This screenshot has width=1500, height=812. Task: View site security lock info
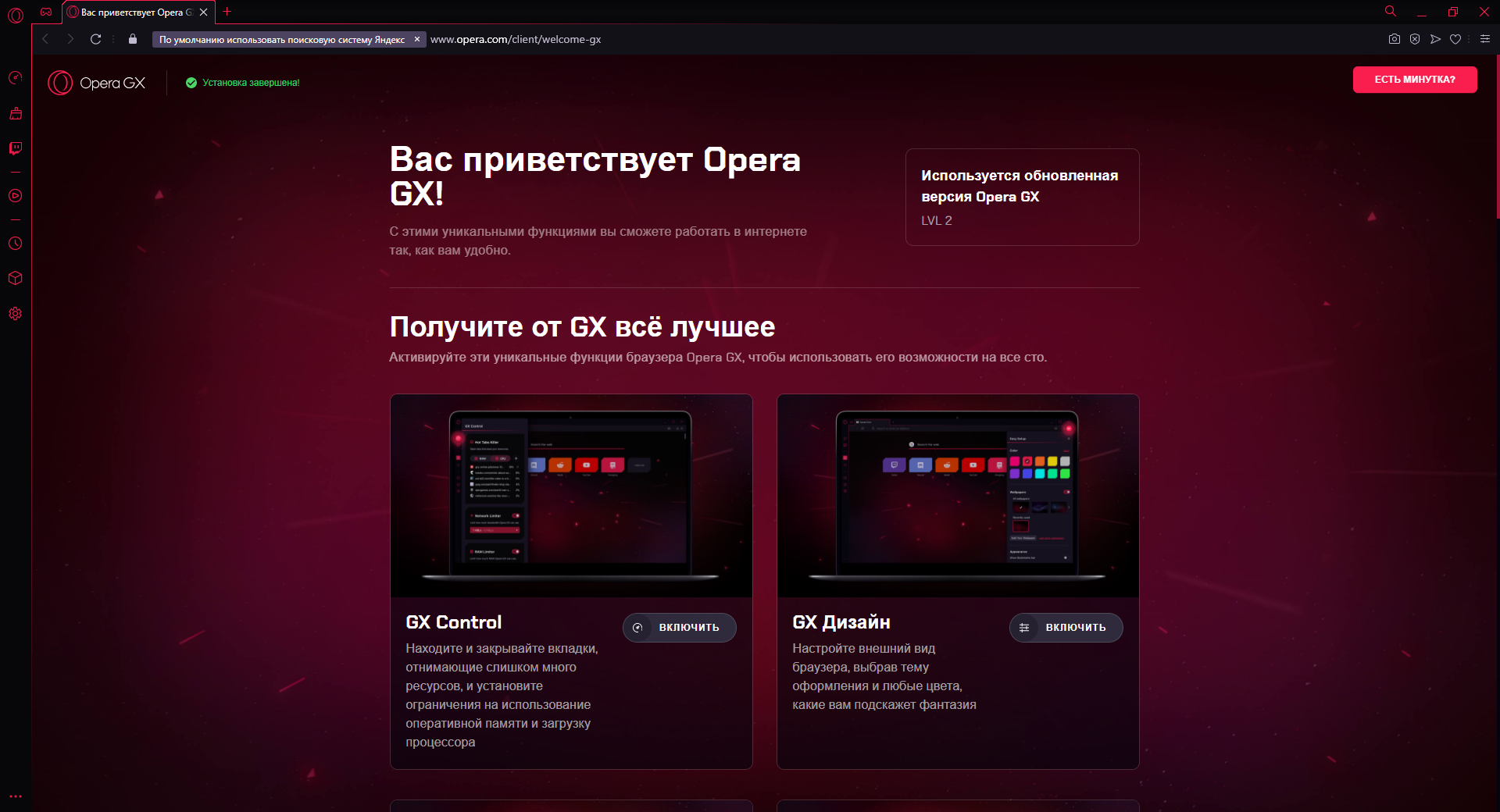point(133,39)
